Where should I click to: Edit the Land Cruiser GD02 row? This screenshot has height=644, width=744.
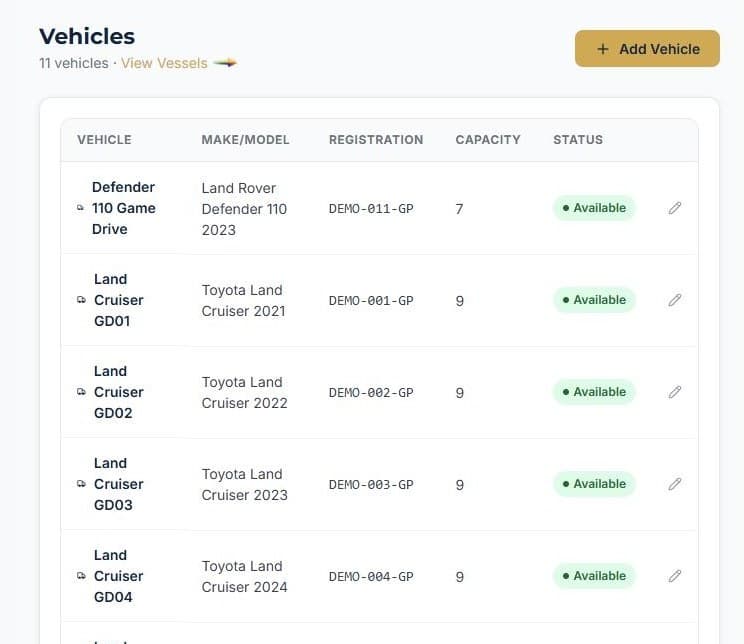[675, 392]
